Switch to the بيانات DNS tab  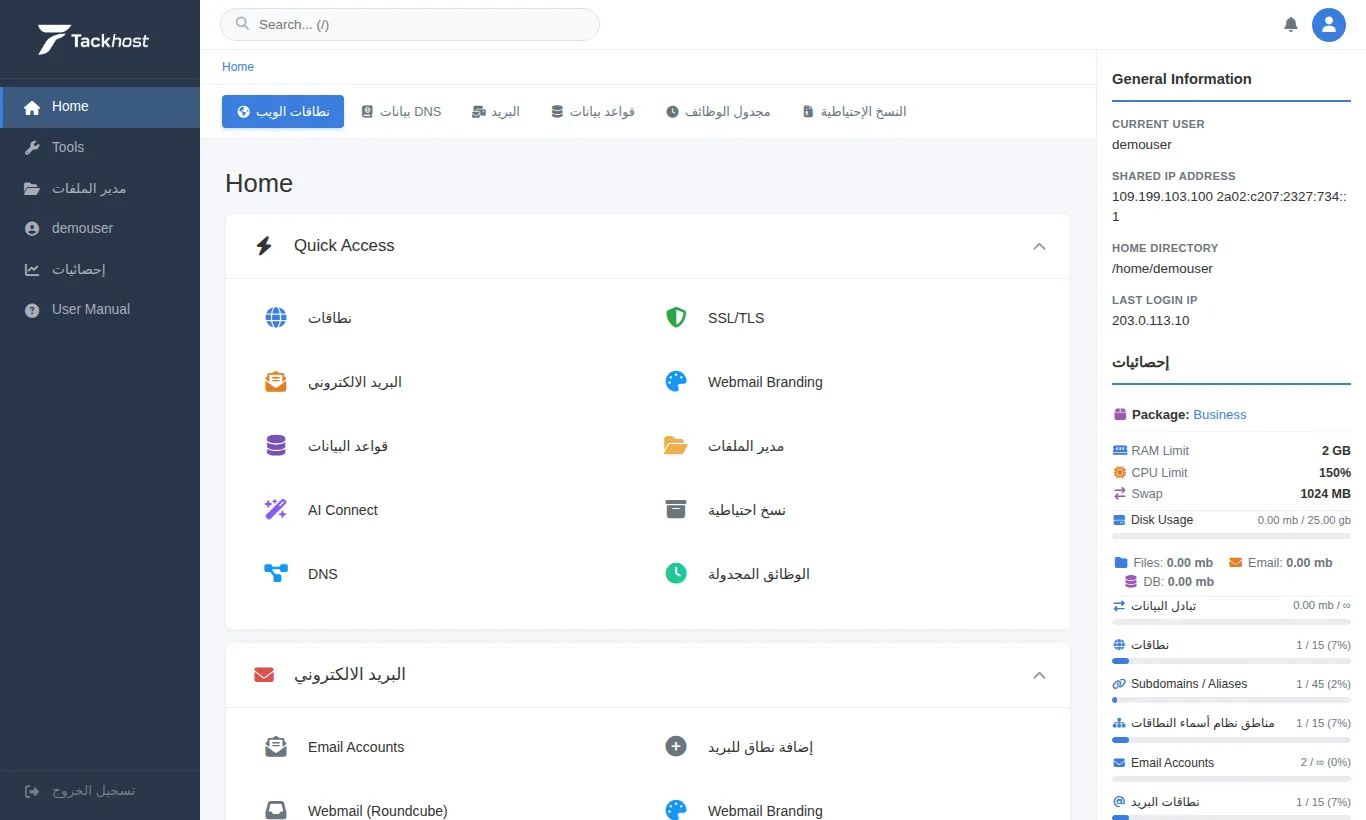pos(401,112)
